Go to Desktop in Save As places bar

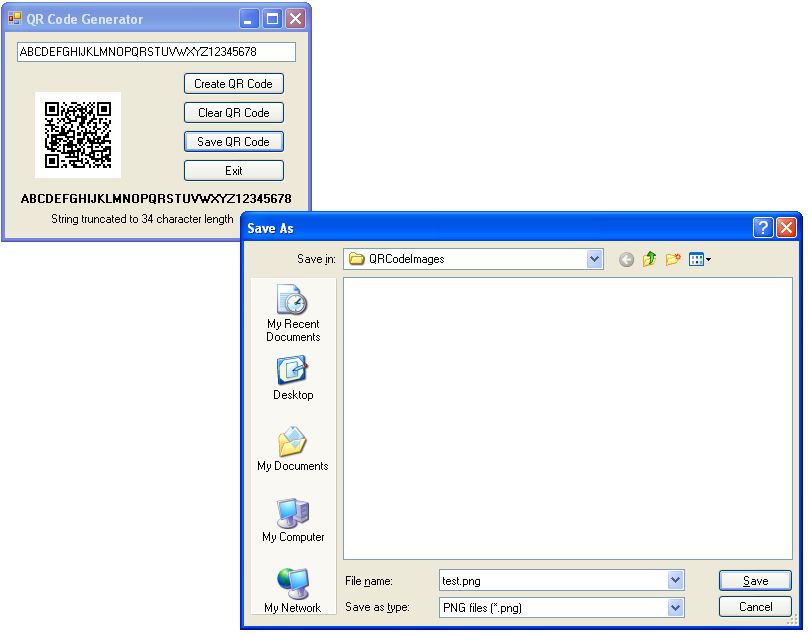pos(293,377)
